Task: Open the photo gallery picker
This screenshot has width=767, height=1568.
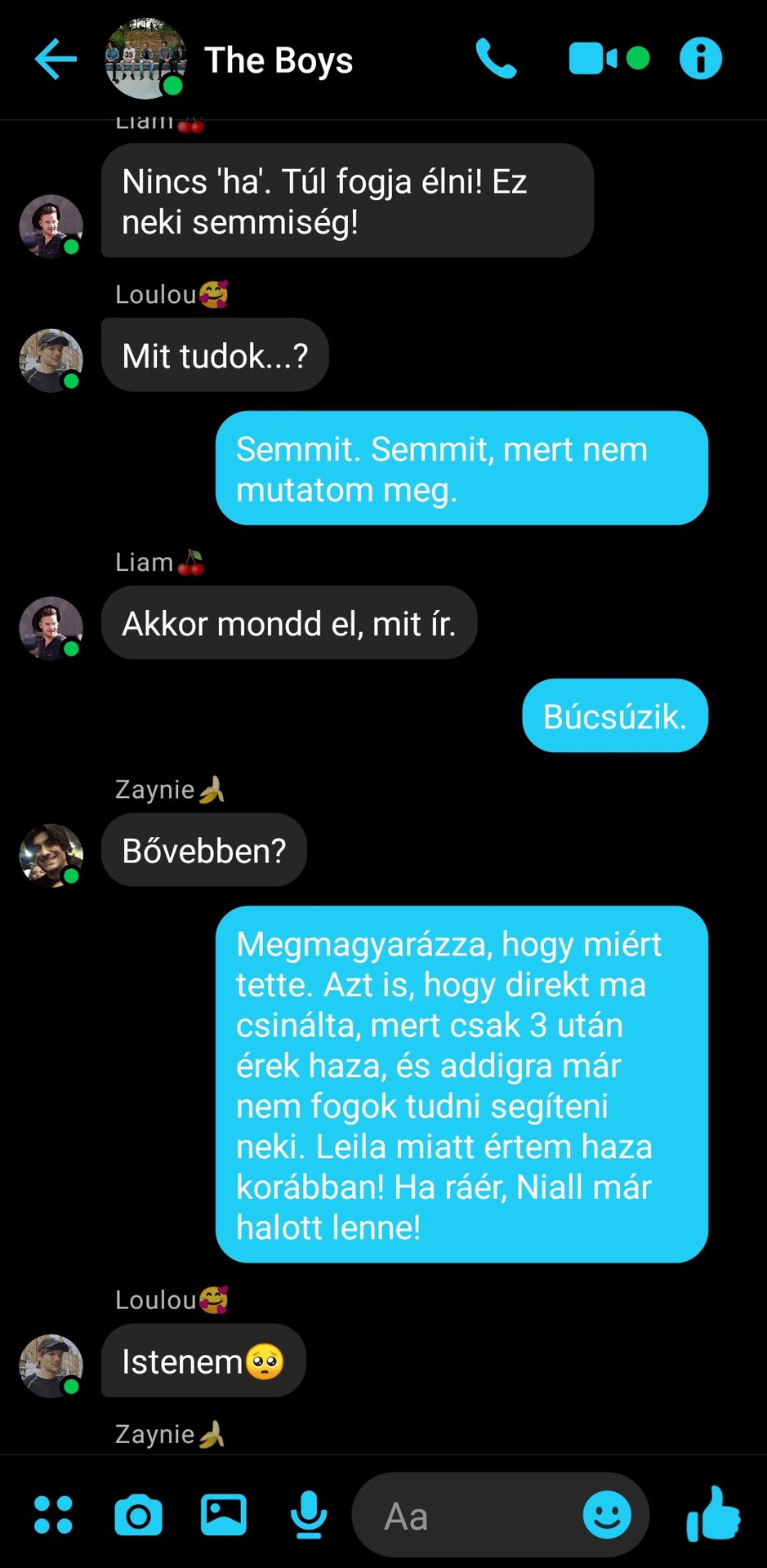Action: point(224,1515)
